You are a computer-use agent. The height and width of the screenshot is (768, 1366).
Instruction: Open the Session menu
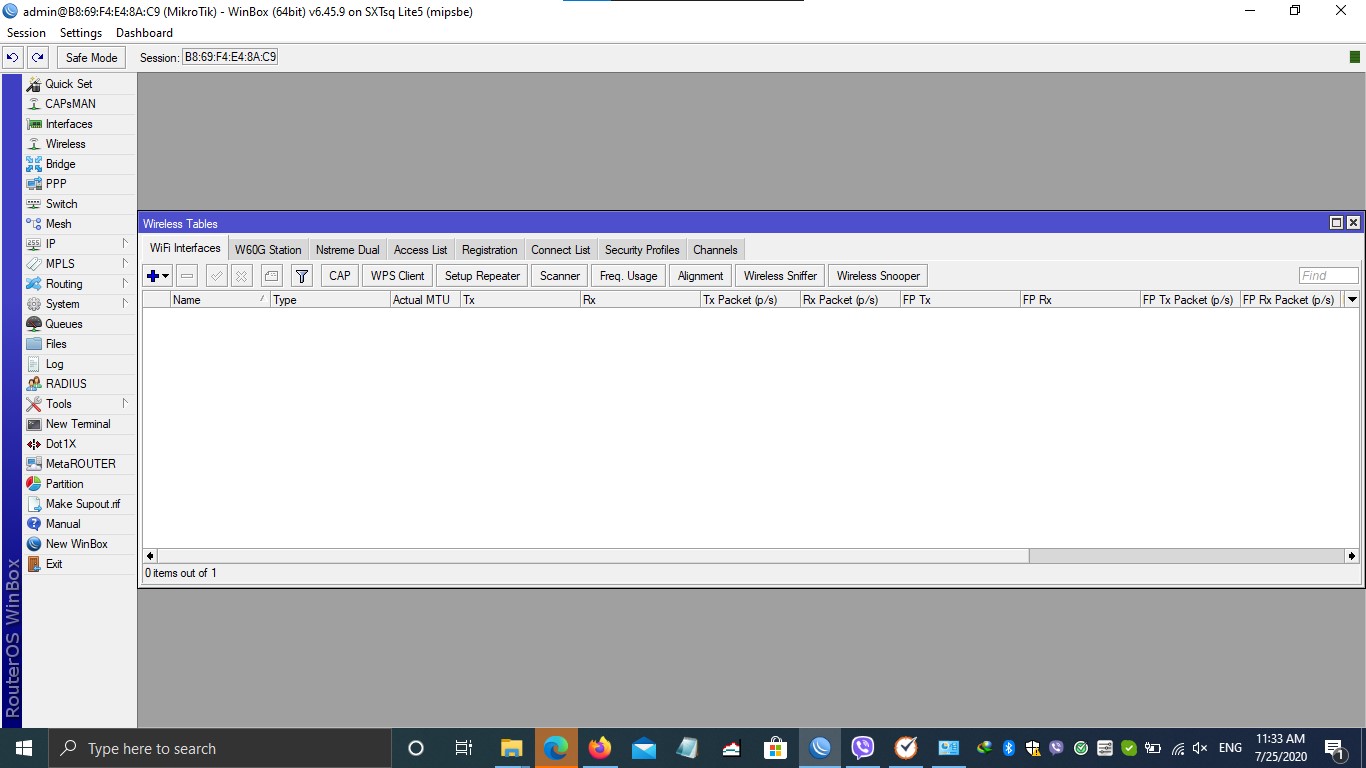[x=27, y=33]
